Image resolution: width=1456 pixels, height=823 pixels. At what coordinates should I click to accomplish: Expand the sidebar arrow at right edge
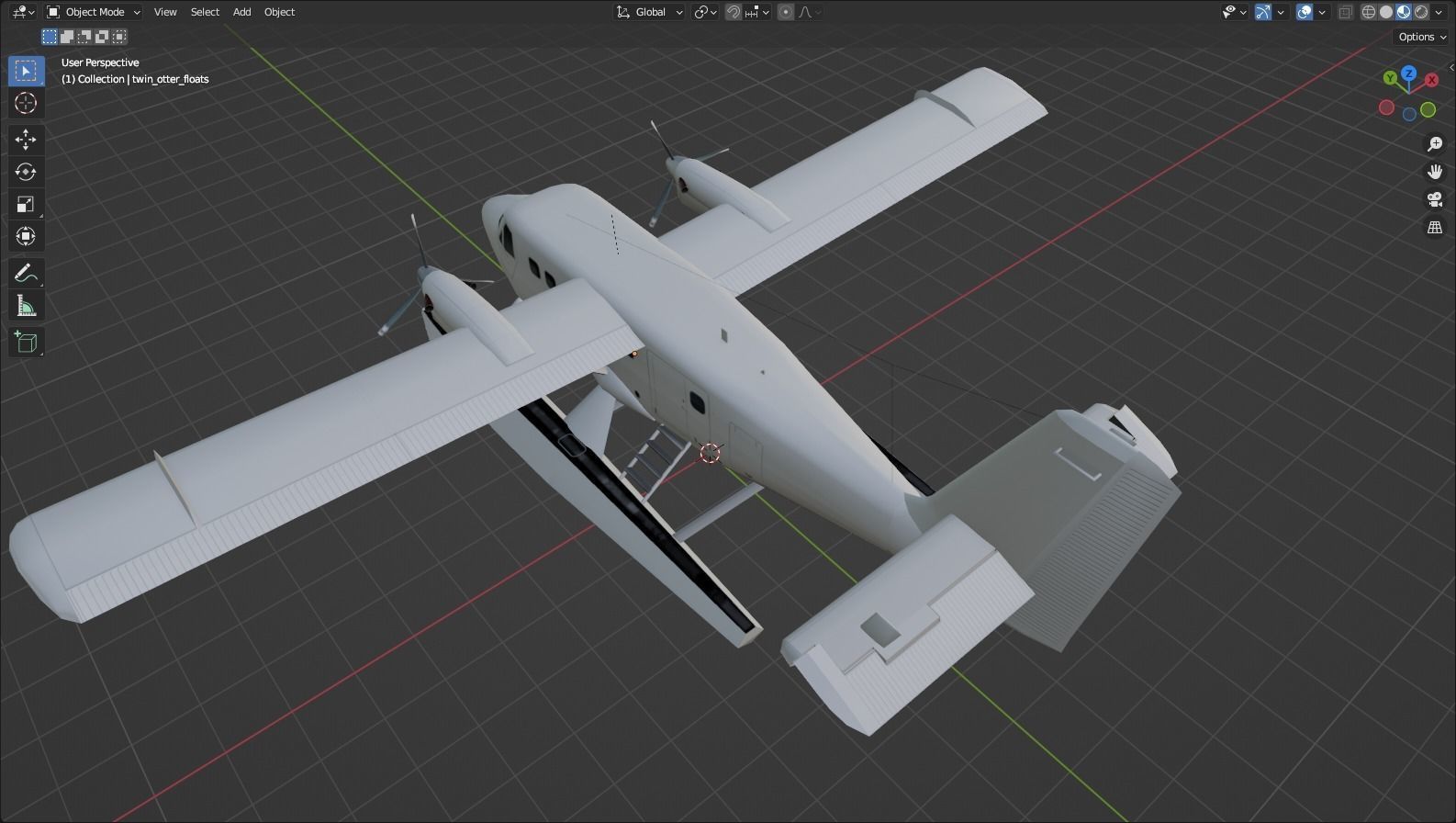coord(1451,67)
